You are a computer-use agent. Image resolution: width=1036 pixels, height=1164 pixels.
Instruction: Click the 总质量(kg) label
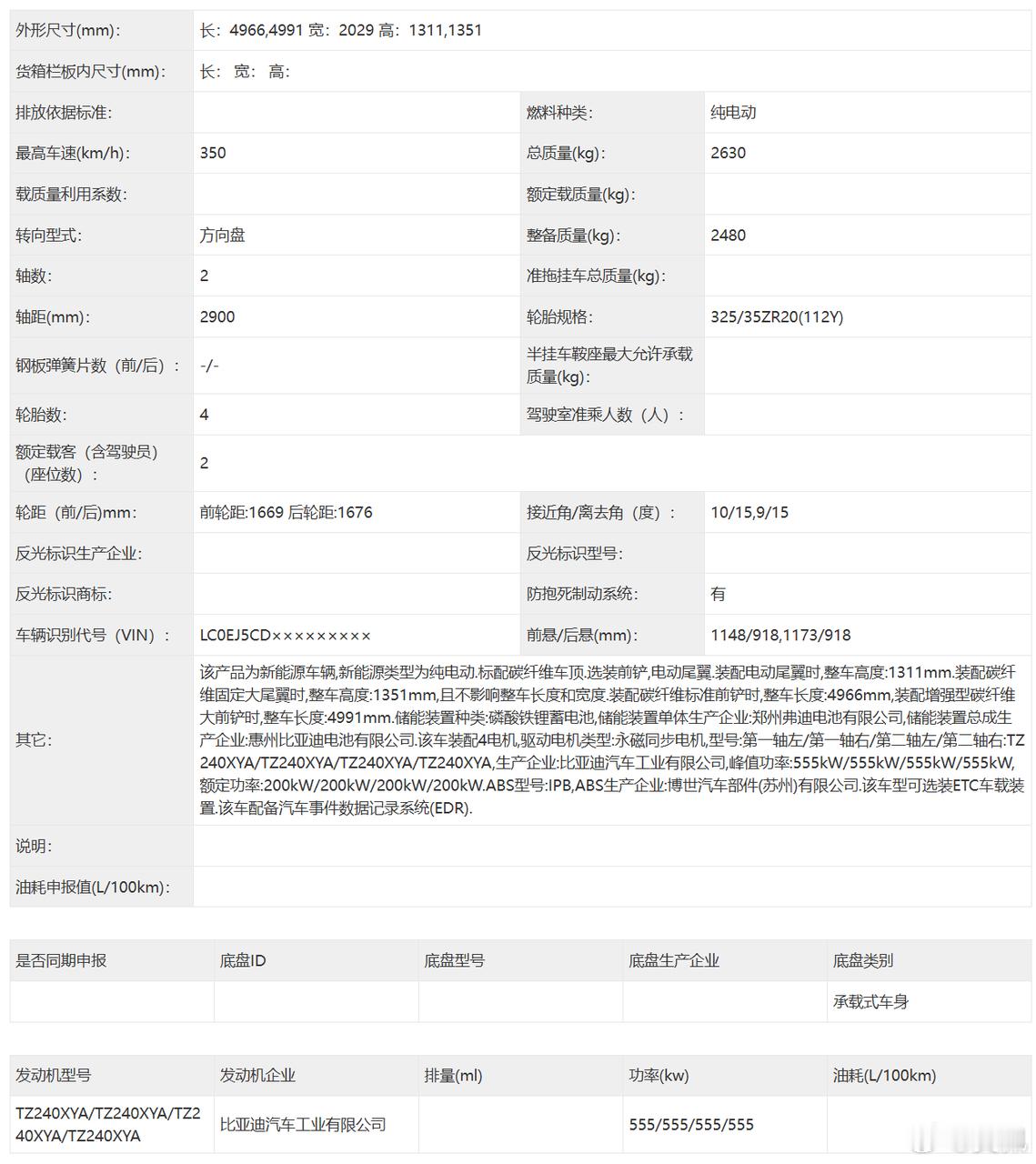(566, 153)
